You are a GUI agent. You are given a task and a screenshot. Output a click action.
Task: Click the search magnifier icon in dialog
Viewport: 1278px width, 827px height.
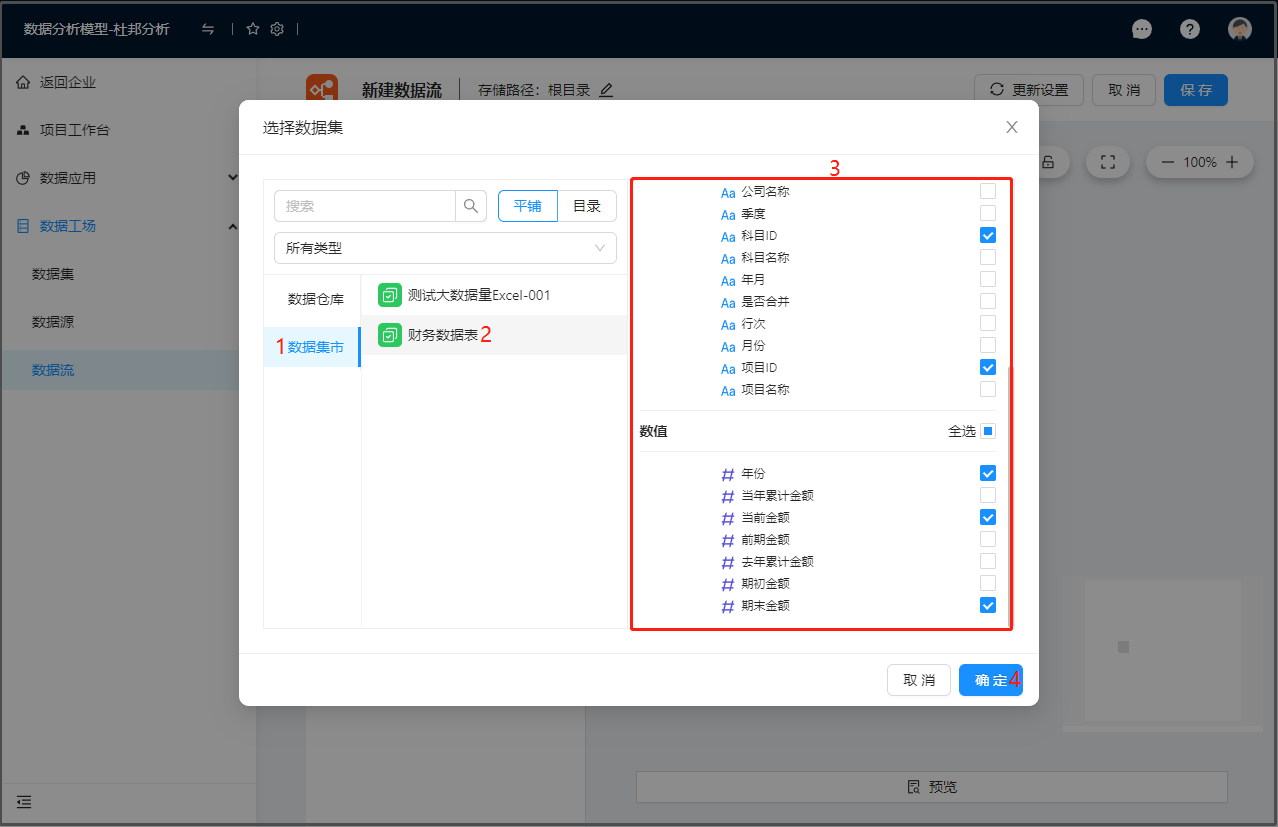[x=470, y=206]
